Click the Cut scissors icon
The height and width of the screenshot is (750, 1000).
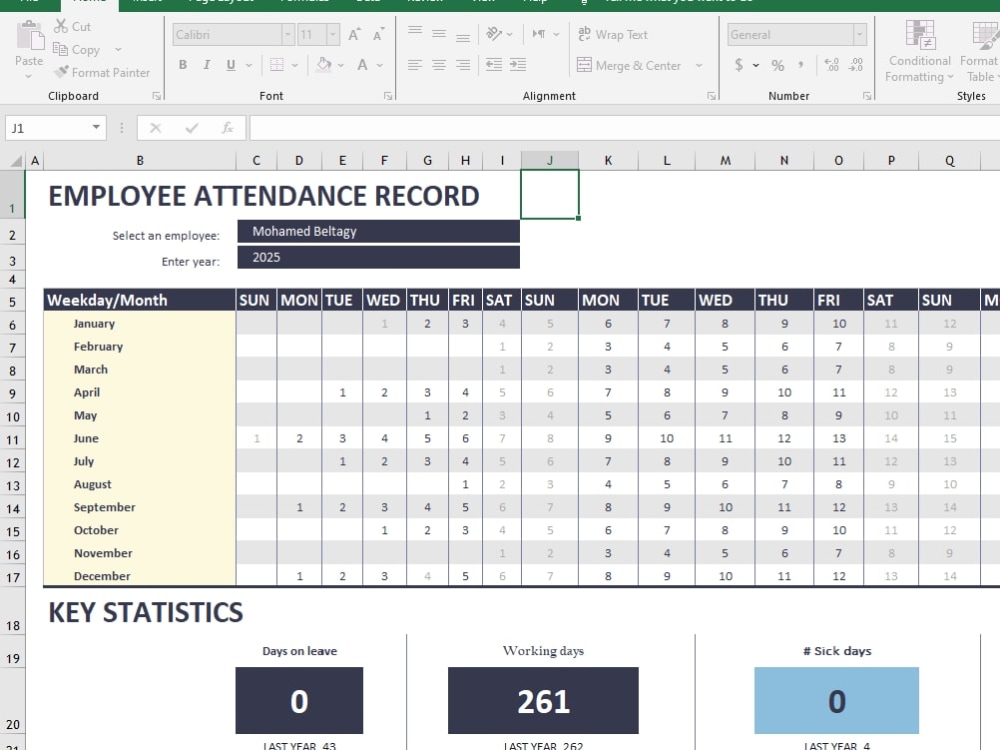tap(61, 26)
